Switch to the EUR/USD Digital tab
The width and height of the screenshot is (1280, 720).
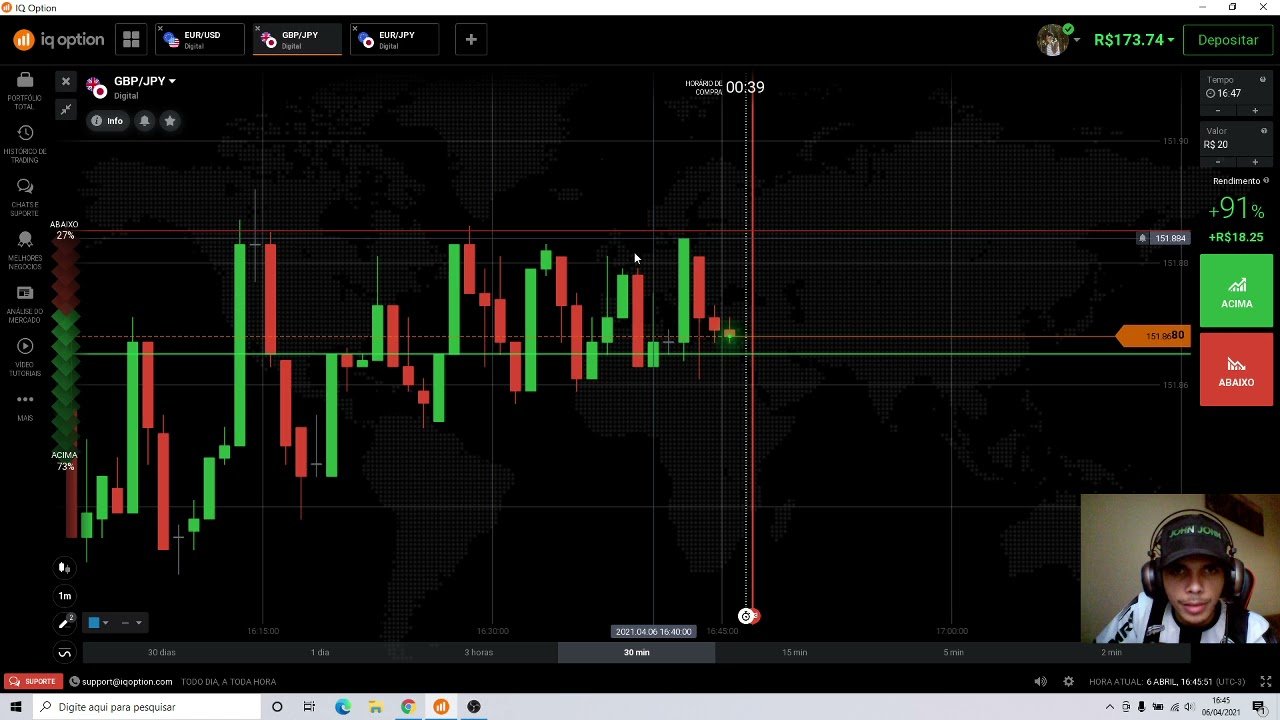coord(199,39)
